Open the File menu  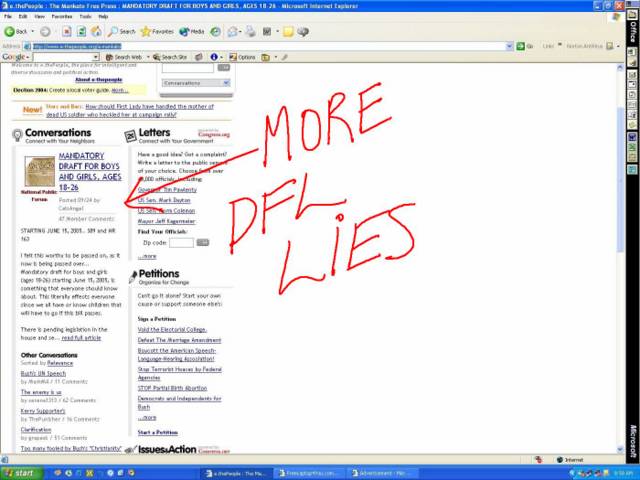[8, 16]
